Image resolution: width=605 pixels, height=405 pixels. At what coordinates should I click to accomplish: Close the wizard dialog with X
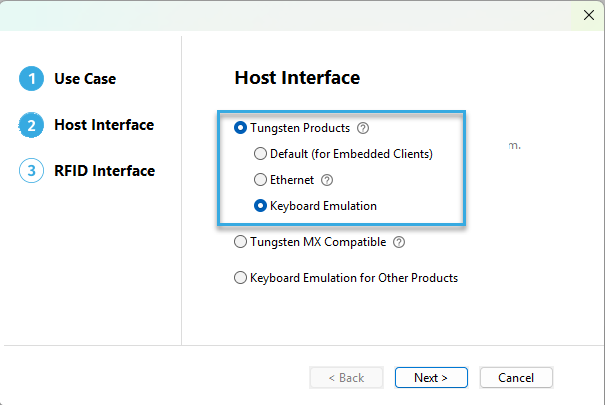pos(589,15)
